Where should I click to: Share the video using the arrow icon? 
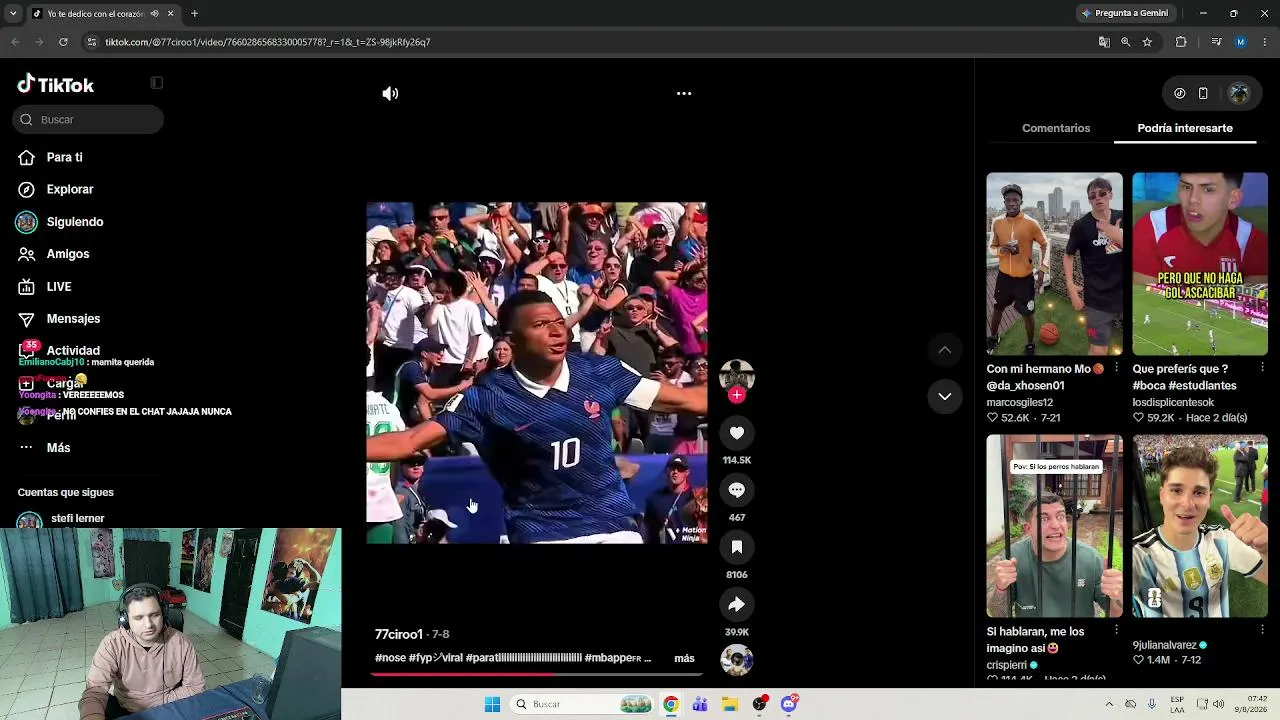point(737,604)
